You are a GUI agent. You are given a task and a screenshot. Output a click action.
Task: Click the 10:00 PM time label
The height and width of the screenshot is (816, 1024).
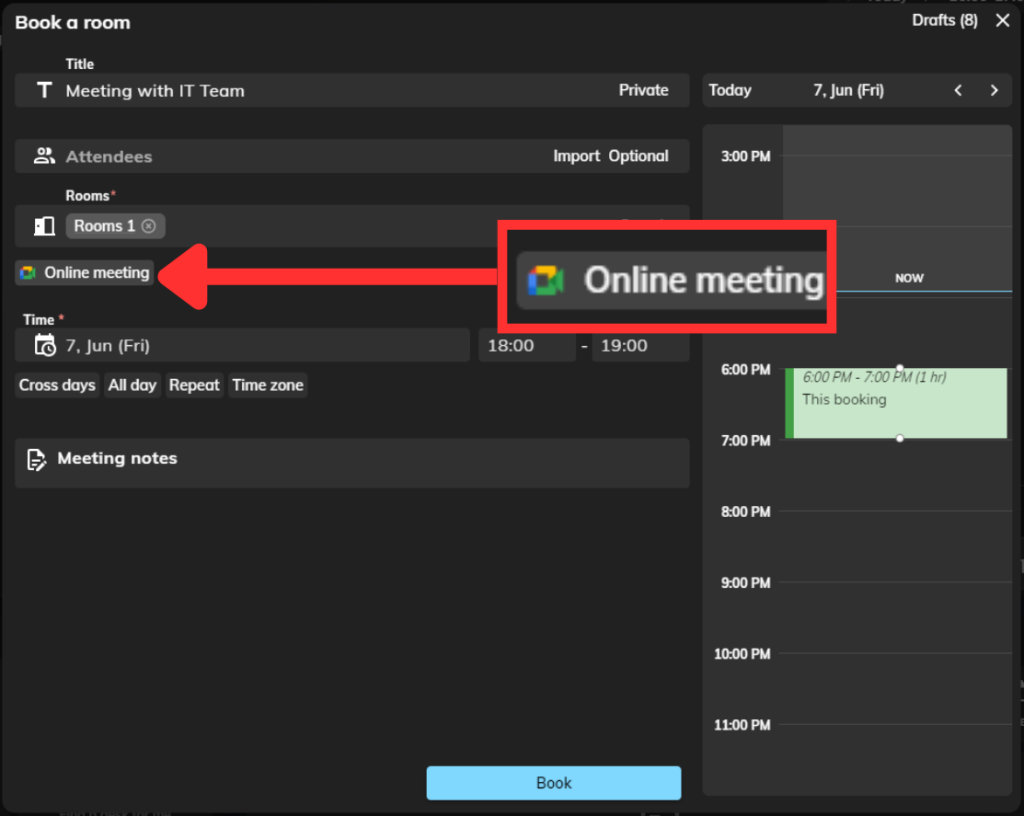[x=742, y=654]
